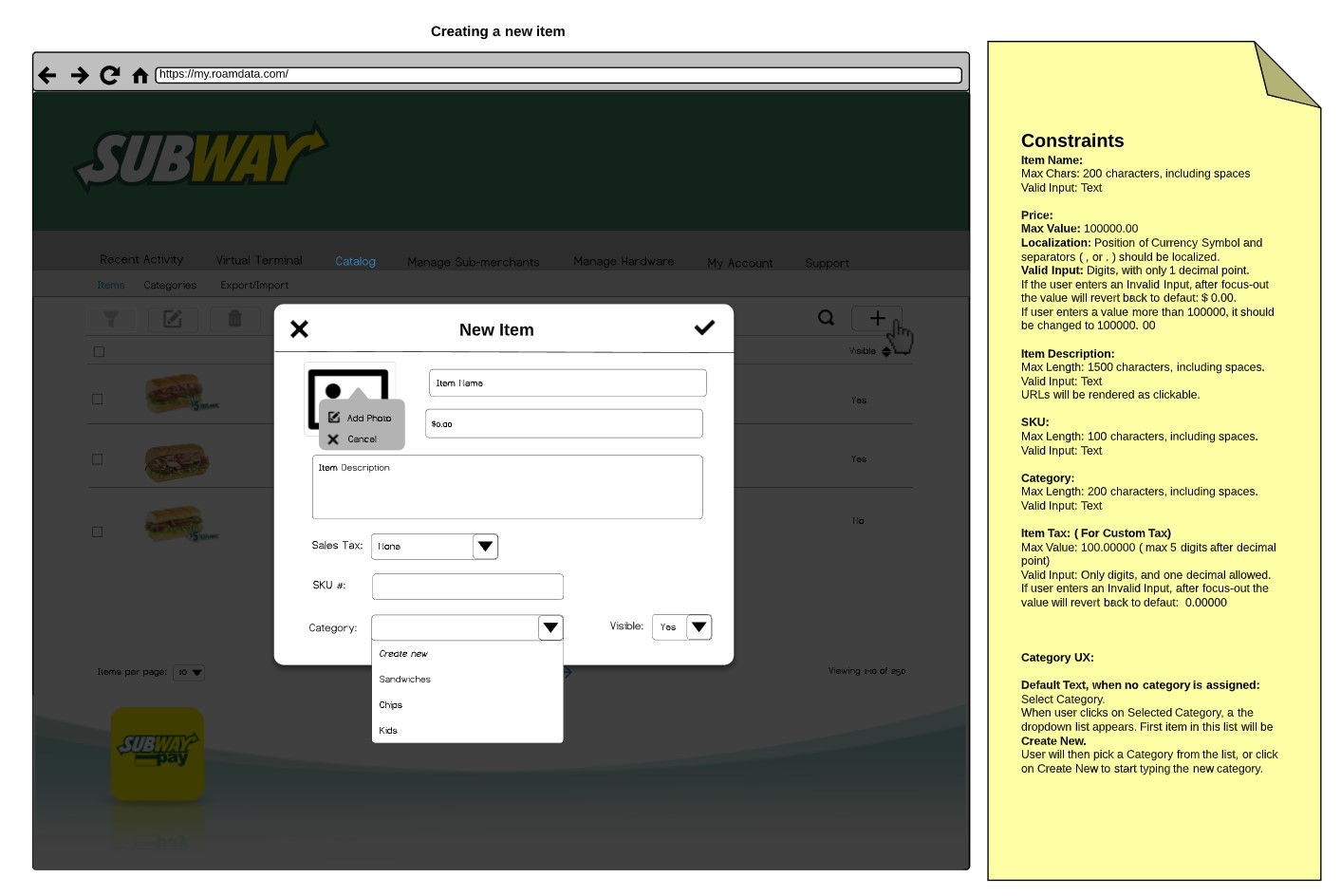This screenshot has width=1341, height=896.
Task: Click the browser forward arrow
Action: click(80, 75)
